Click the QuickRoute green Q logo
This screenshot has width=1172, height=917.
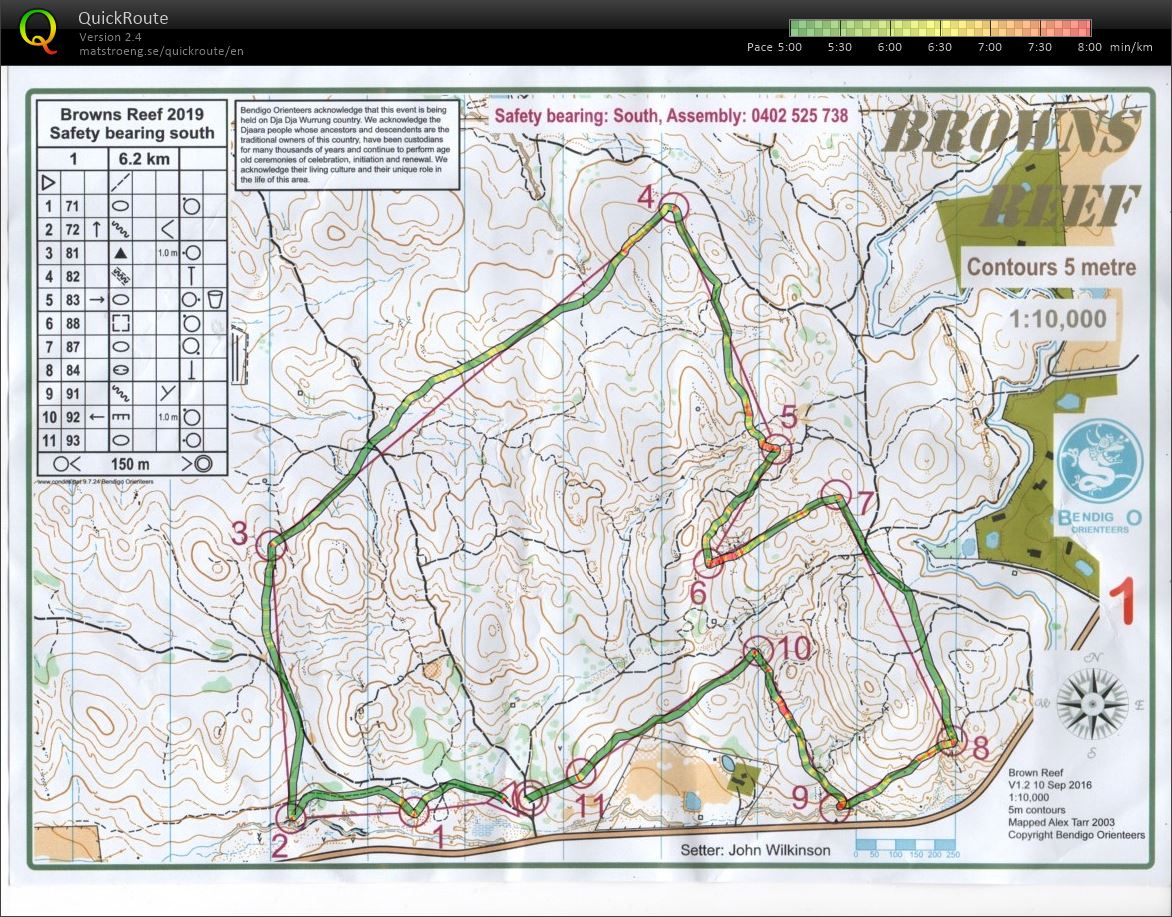tap(38, 30)
